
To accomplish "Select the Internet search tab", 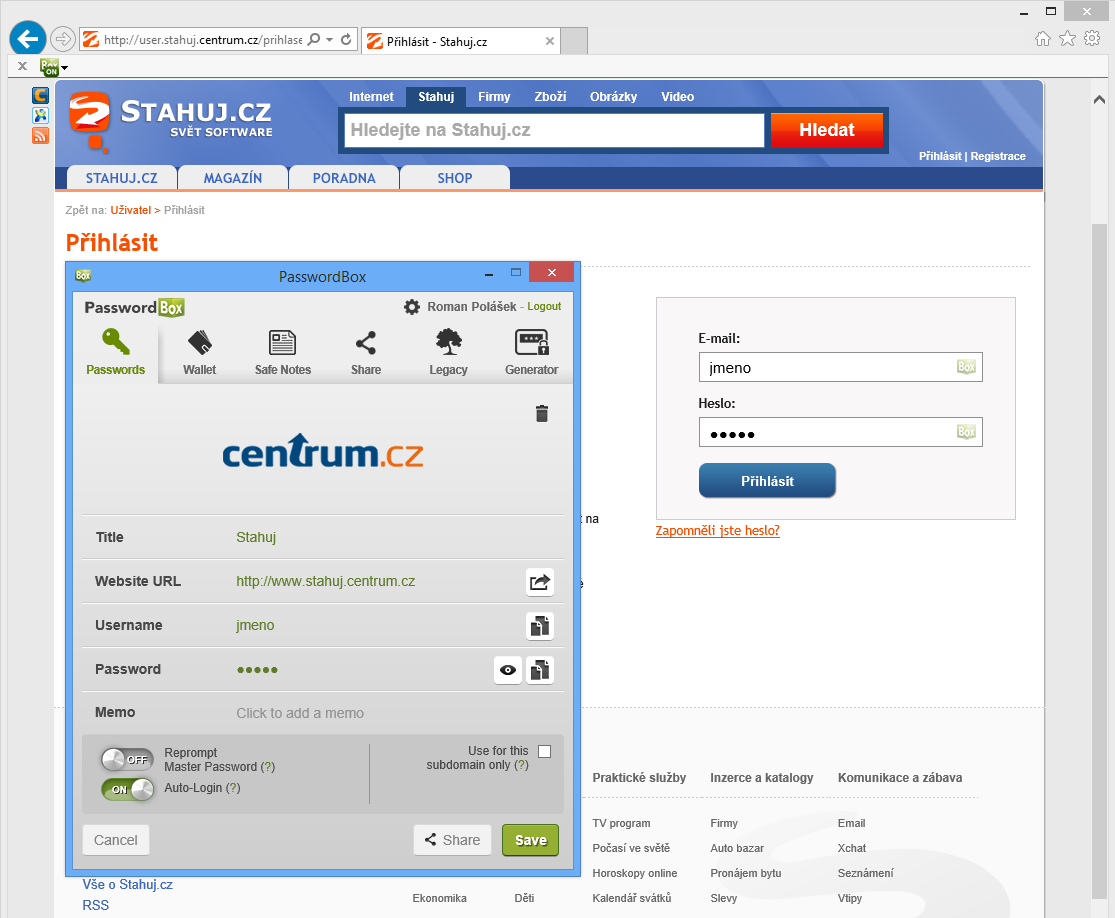I will 371,97.
